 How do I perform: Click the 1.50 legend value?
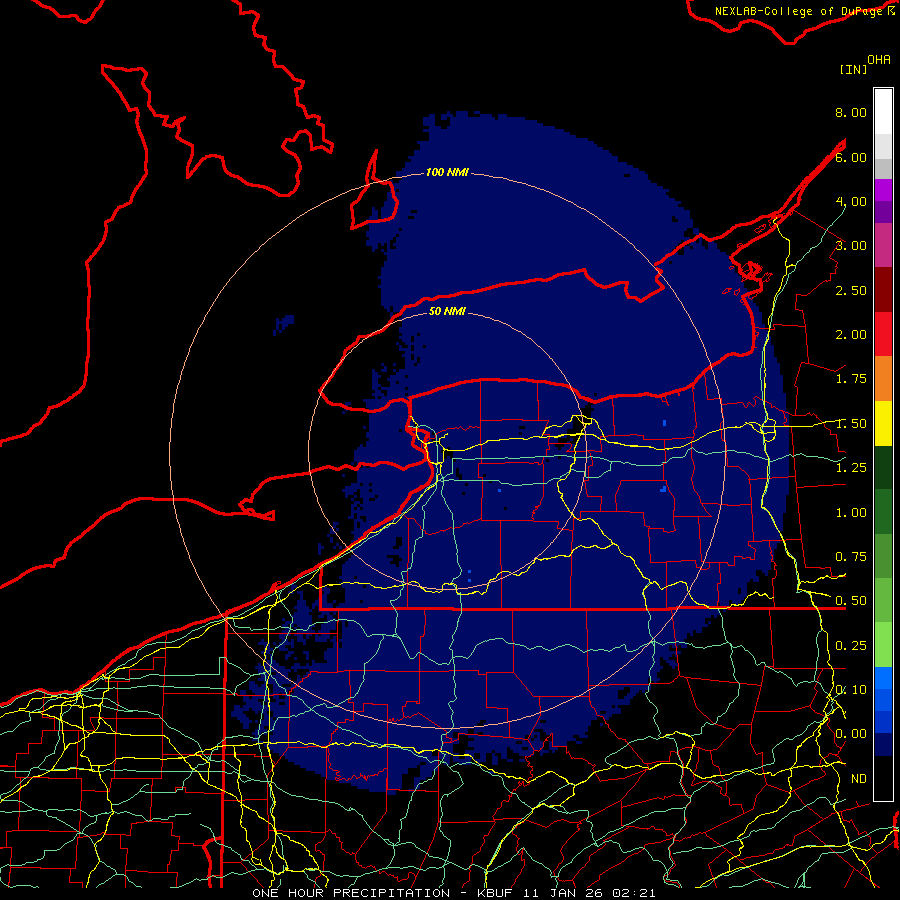pyautogui.click(x=851, y=424)
